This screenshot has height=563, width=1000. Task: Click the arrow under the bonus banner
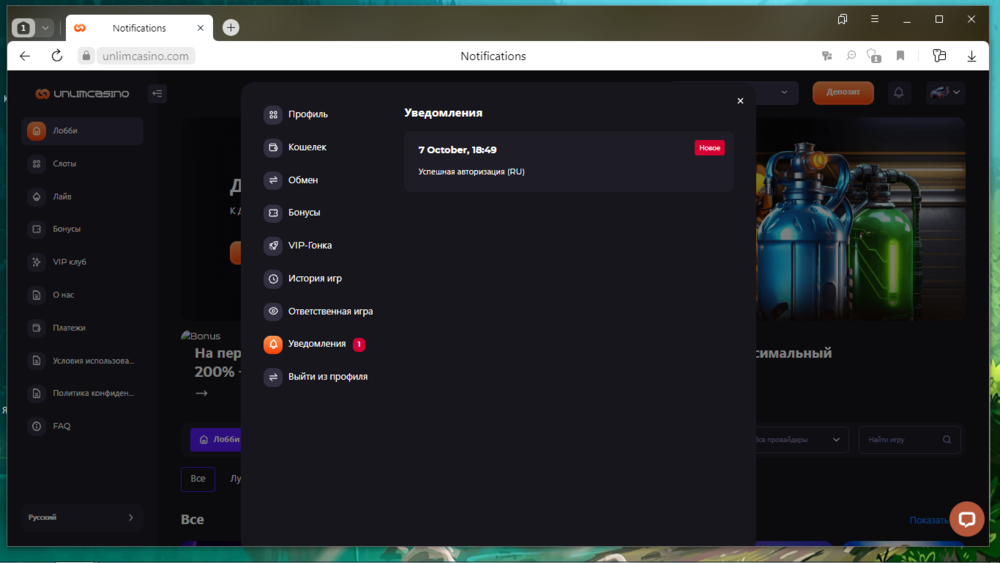(x=202, y=393)
